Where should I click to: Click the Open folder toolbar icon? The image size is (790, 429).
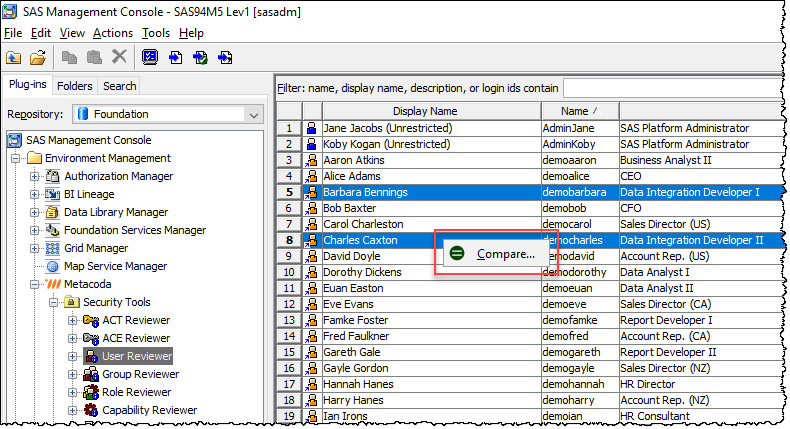pos(38,57)
